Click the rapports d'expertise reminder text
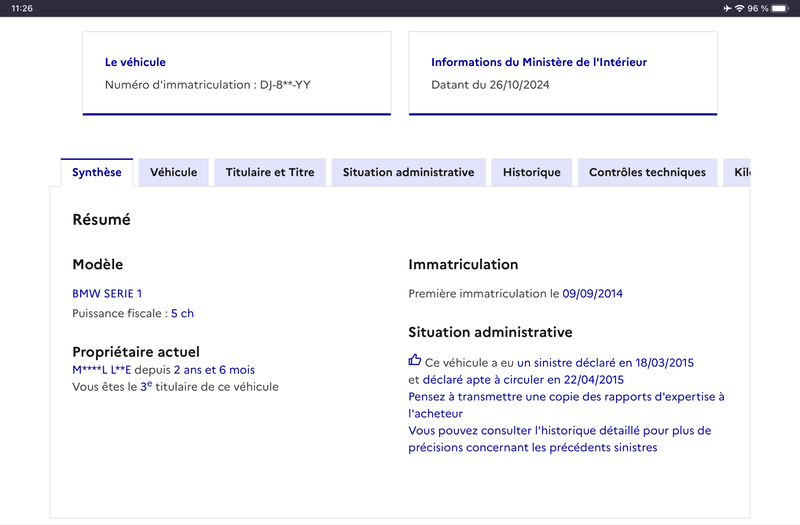This screenshot has width=800, height=525. [x=566, y=405]
